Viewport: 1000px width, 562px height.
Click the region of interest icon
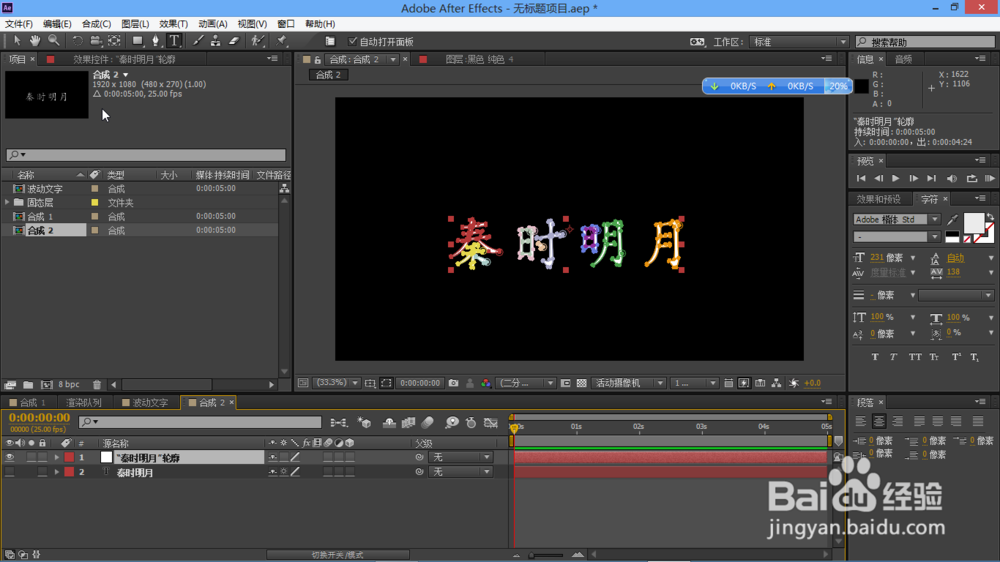386,383
